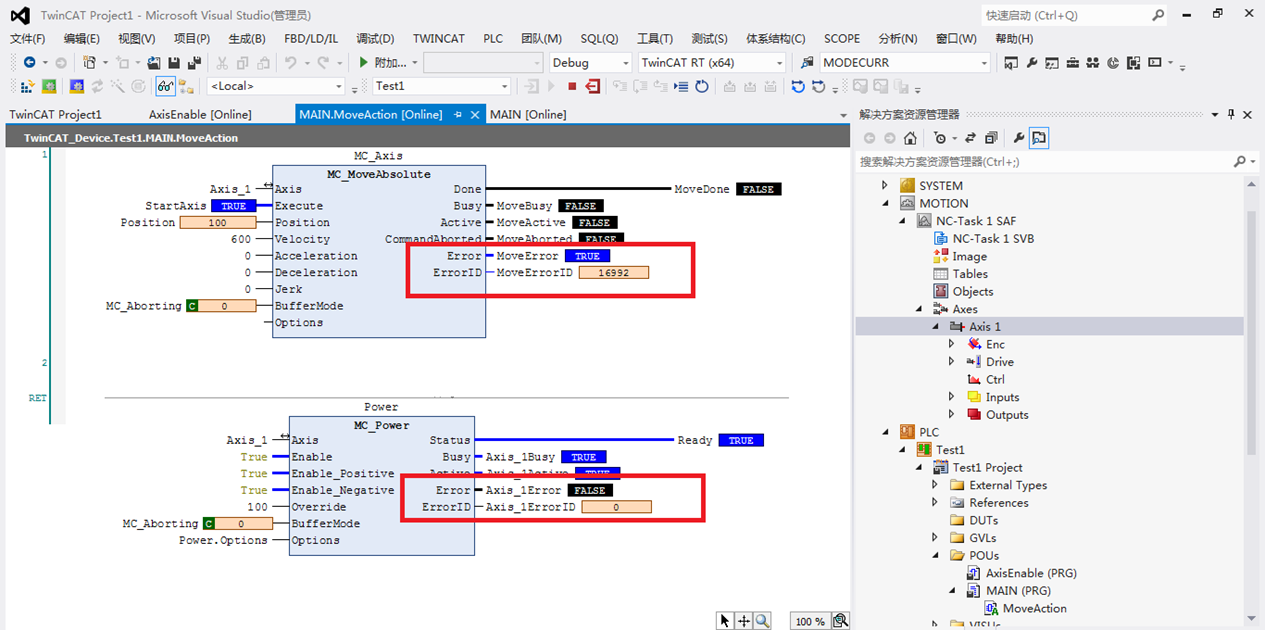
Task: Select NC-Task 1 SVB tree item
Action: click(x=993, y=238)
